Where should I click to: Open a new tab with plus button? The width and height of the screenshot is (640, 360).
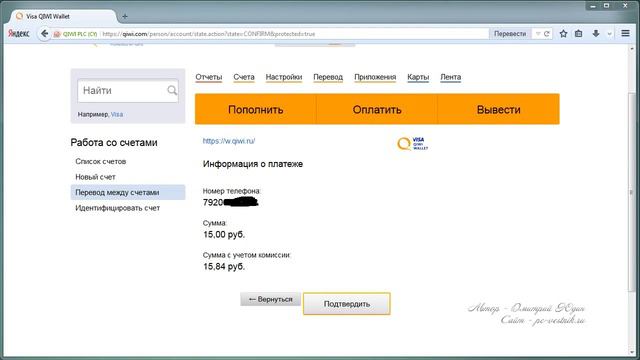point(125,16)
